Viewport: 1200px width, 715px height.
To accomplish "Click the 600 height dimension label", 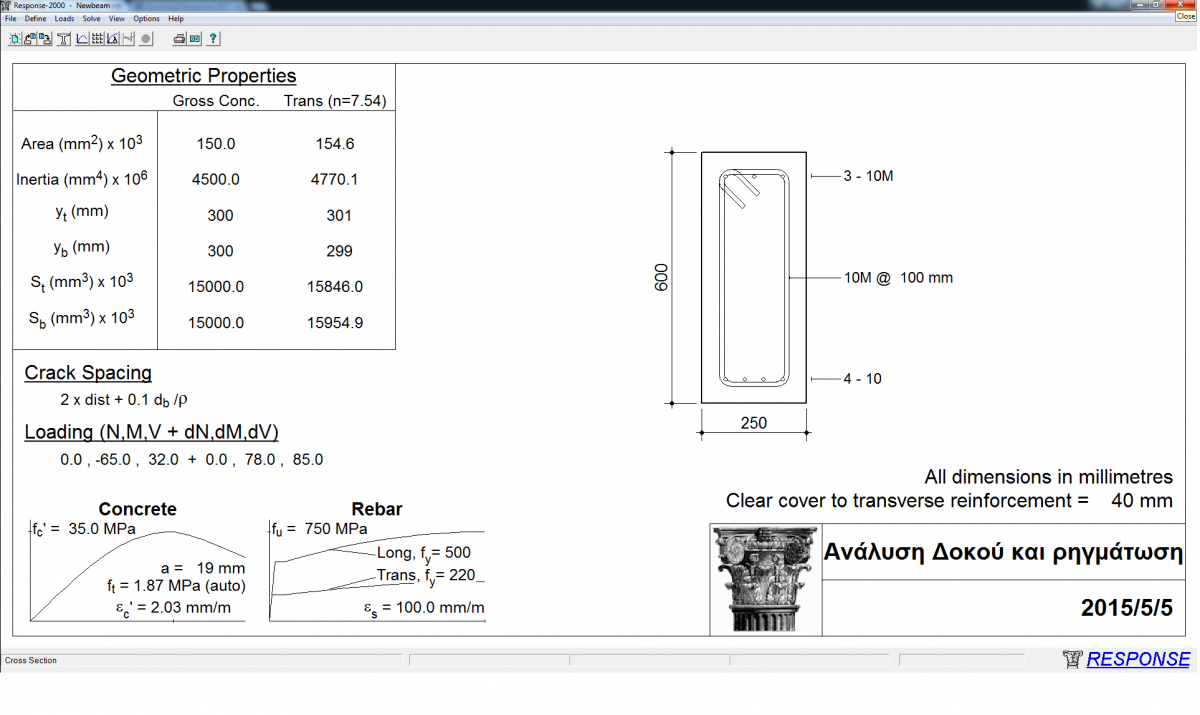I will [661, 278].
